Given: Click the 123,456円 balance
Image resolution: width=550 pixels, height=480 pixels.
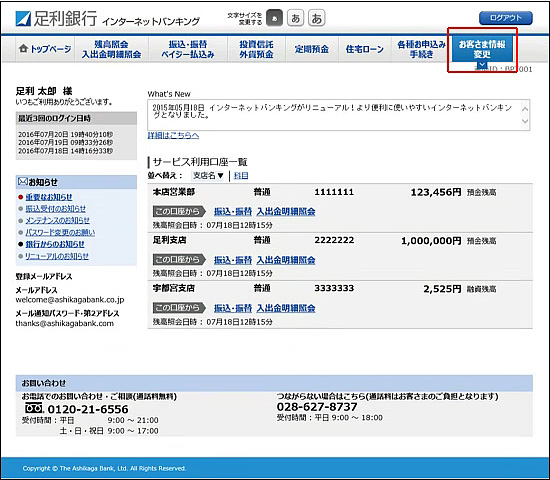Looking at the screenshot, I should [x=436, y=192].
